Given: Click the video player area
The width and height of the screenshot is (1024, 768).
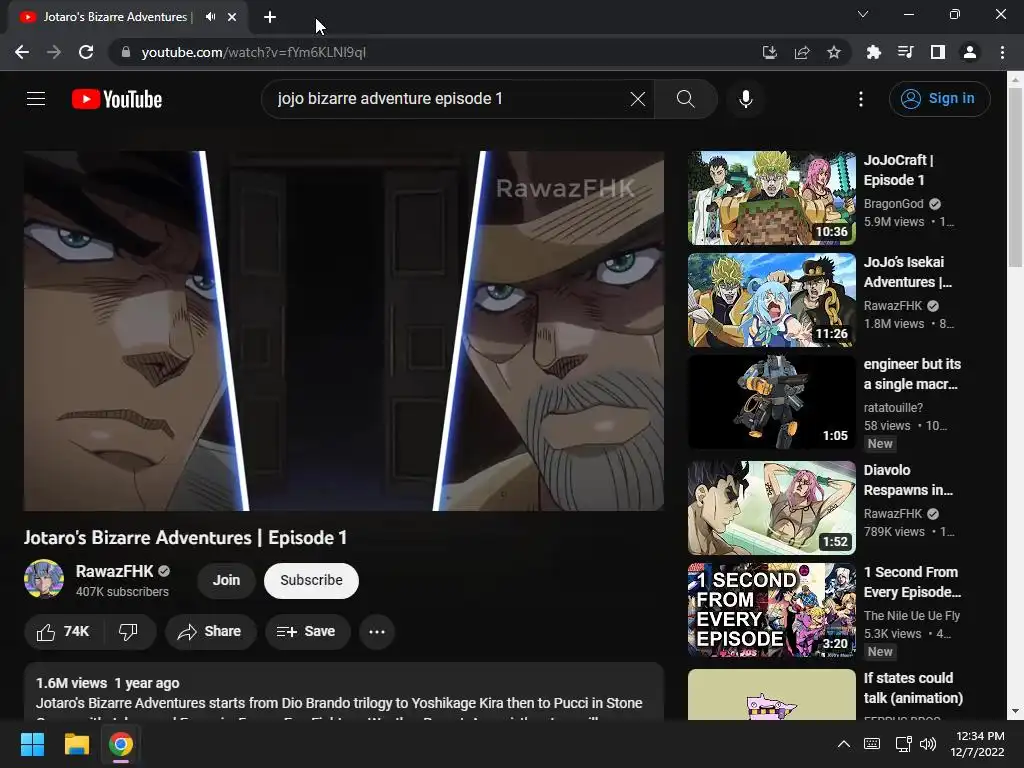Looking at the screenshot, I should click(x=344, y=331).
